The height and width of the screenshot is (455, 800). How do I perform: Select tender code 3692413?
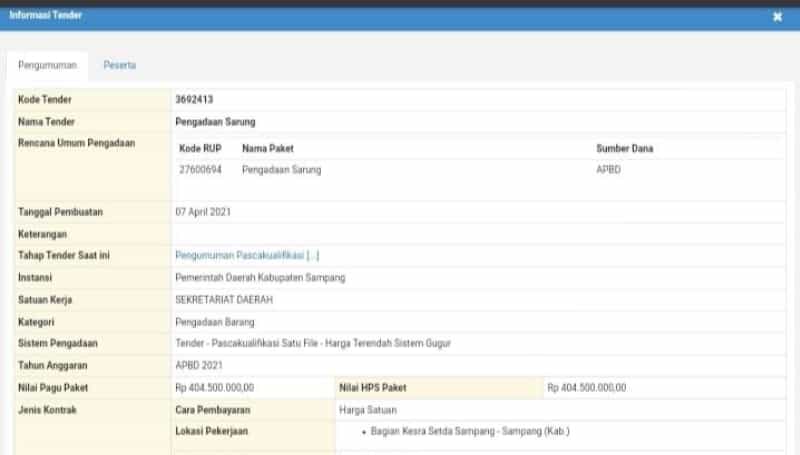point(194,99)
